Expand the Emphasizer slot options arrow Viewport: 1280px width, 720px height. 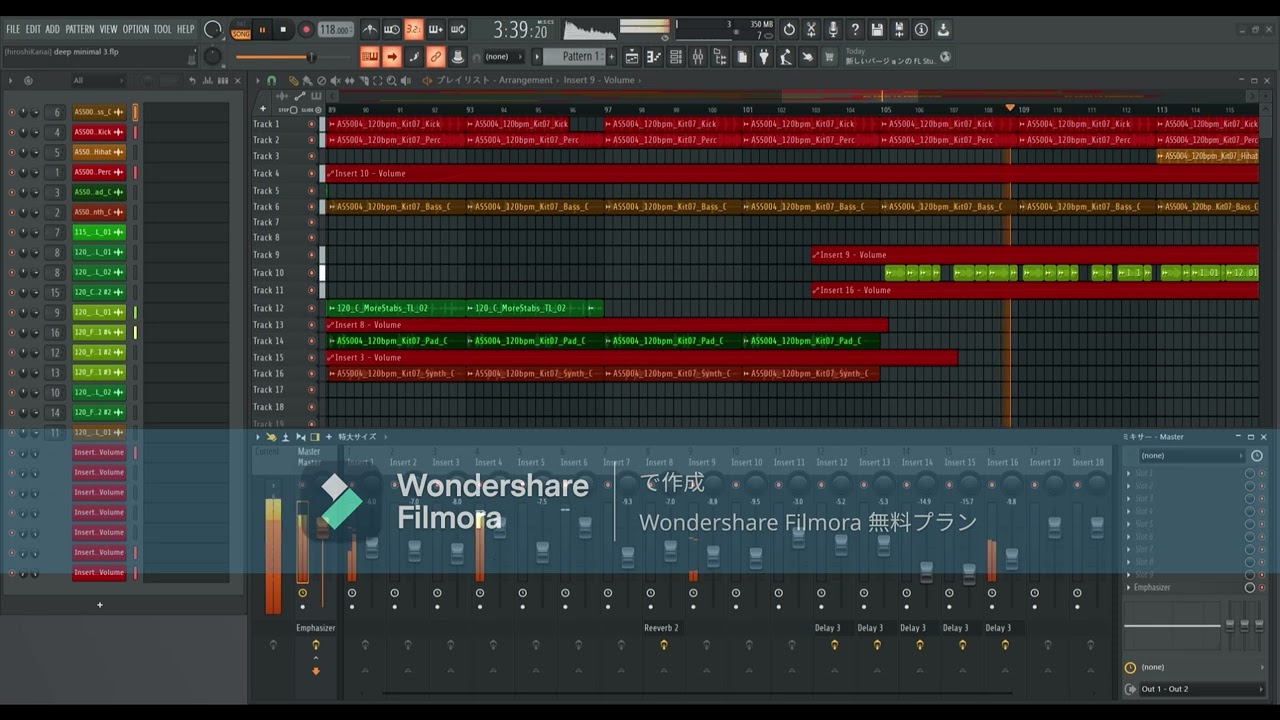pyautogui.click(x=1129, y=587)
